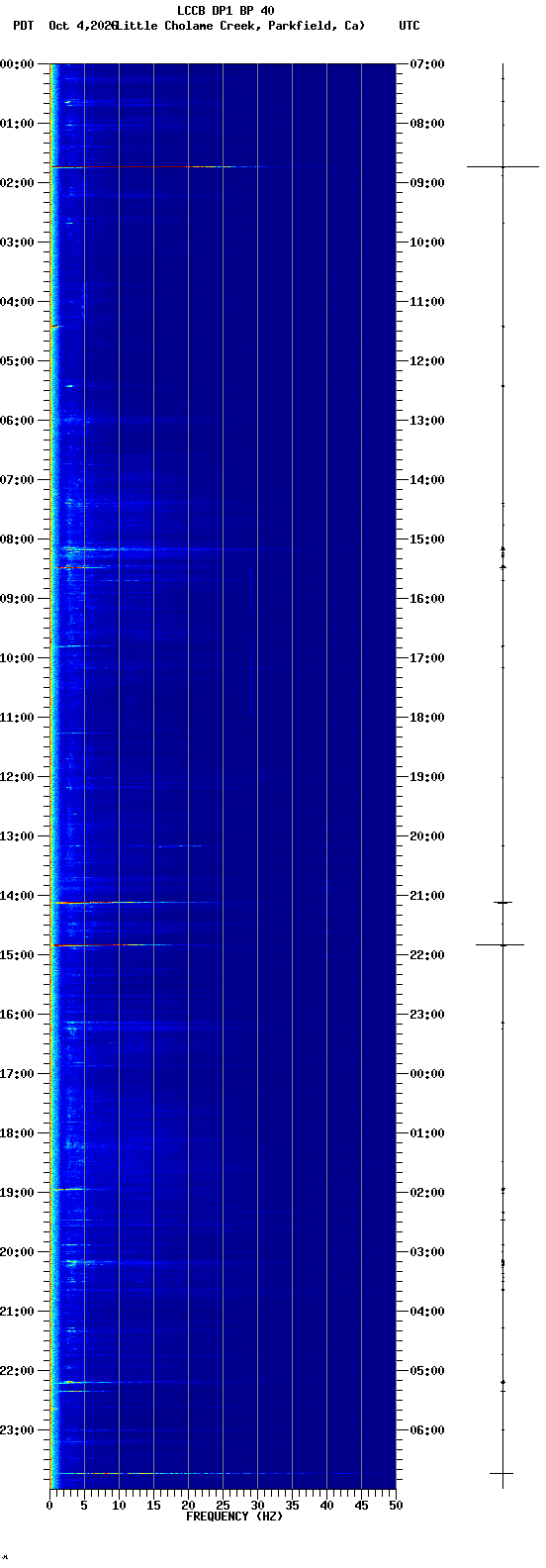Click the UTC time label "17:00"

pyautogui.click(x=427, y=658)
